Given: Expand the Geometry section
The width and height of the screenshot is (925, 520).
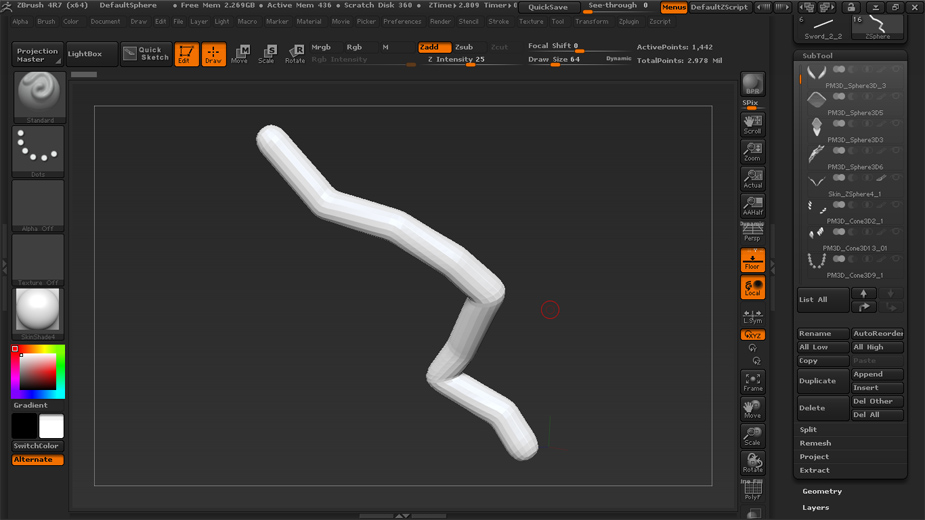Looking at the screenshot, I should (x=822, y=491).
